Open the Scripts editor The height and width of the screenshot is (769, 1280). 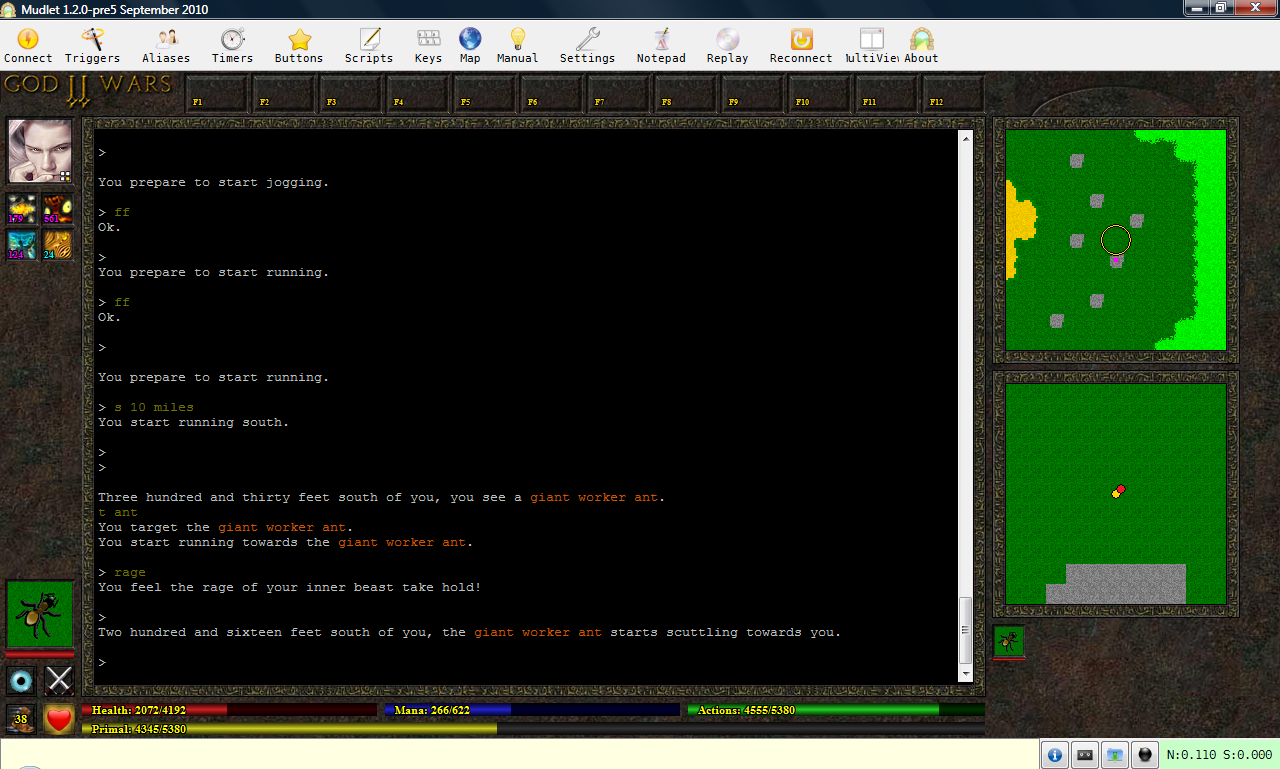pos(369,46)
